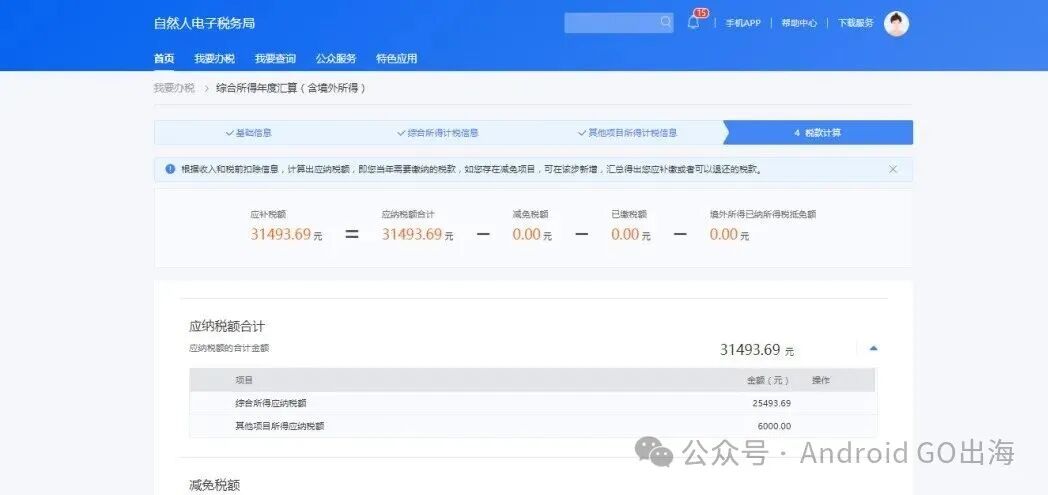
Task: Click the amount 25493.69 cell
Action: click(771, 403)
